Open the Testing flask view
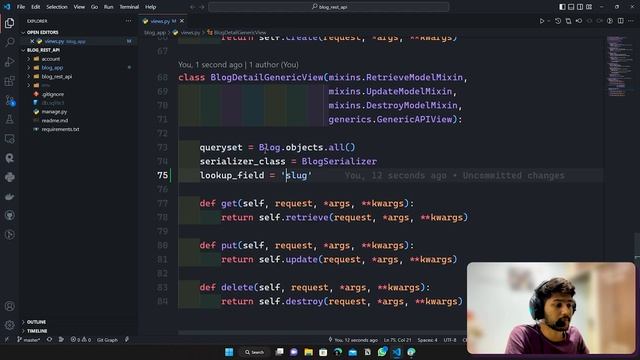 9,120
